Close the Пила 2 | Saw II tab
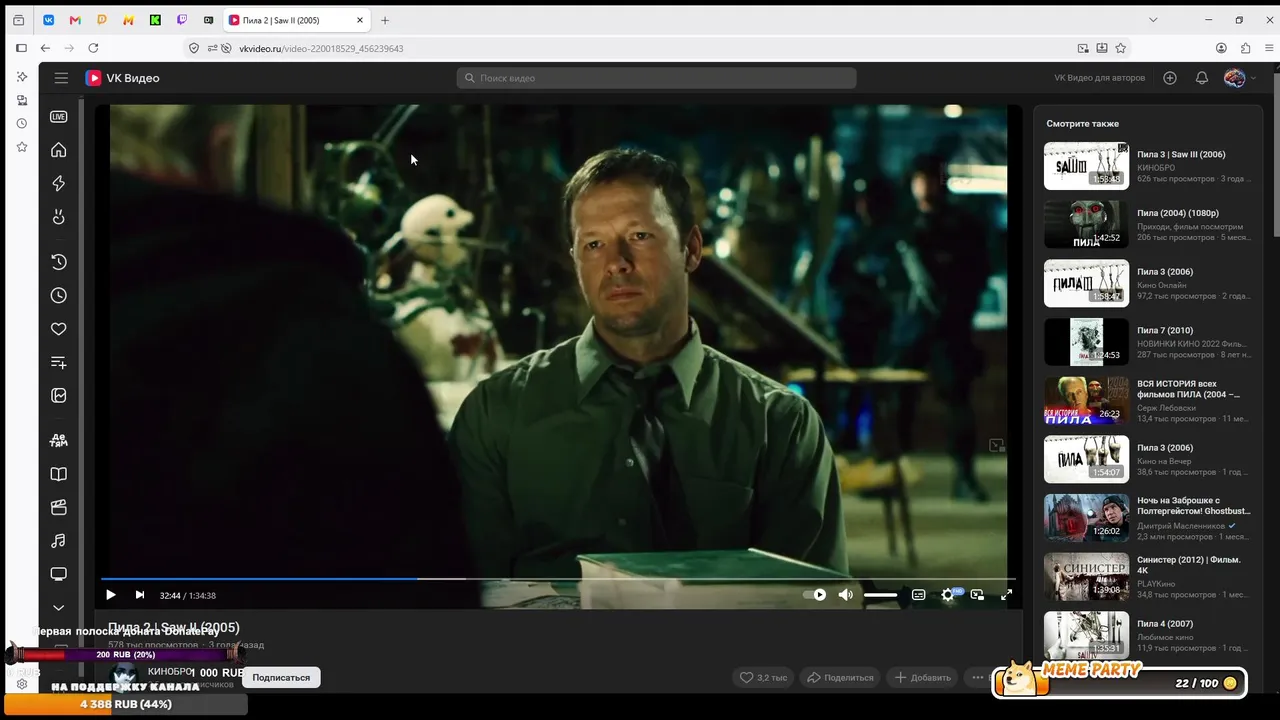Viewport: 1280px width, 720px height. (x=360, y=20)
